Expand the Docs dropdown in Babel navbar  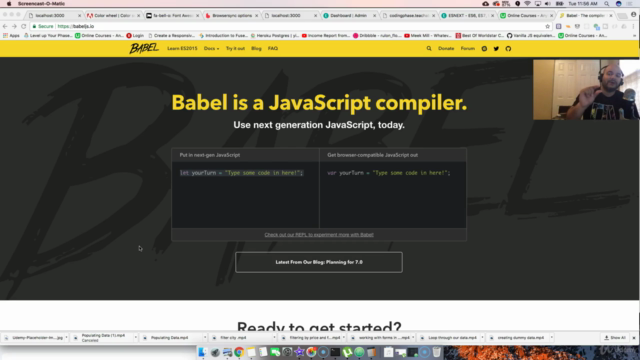coord(211,49)
